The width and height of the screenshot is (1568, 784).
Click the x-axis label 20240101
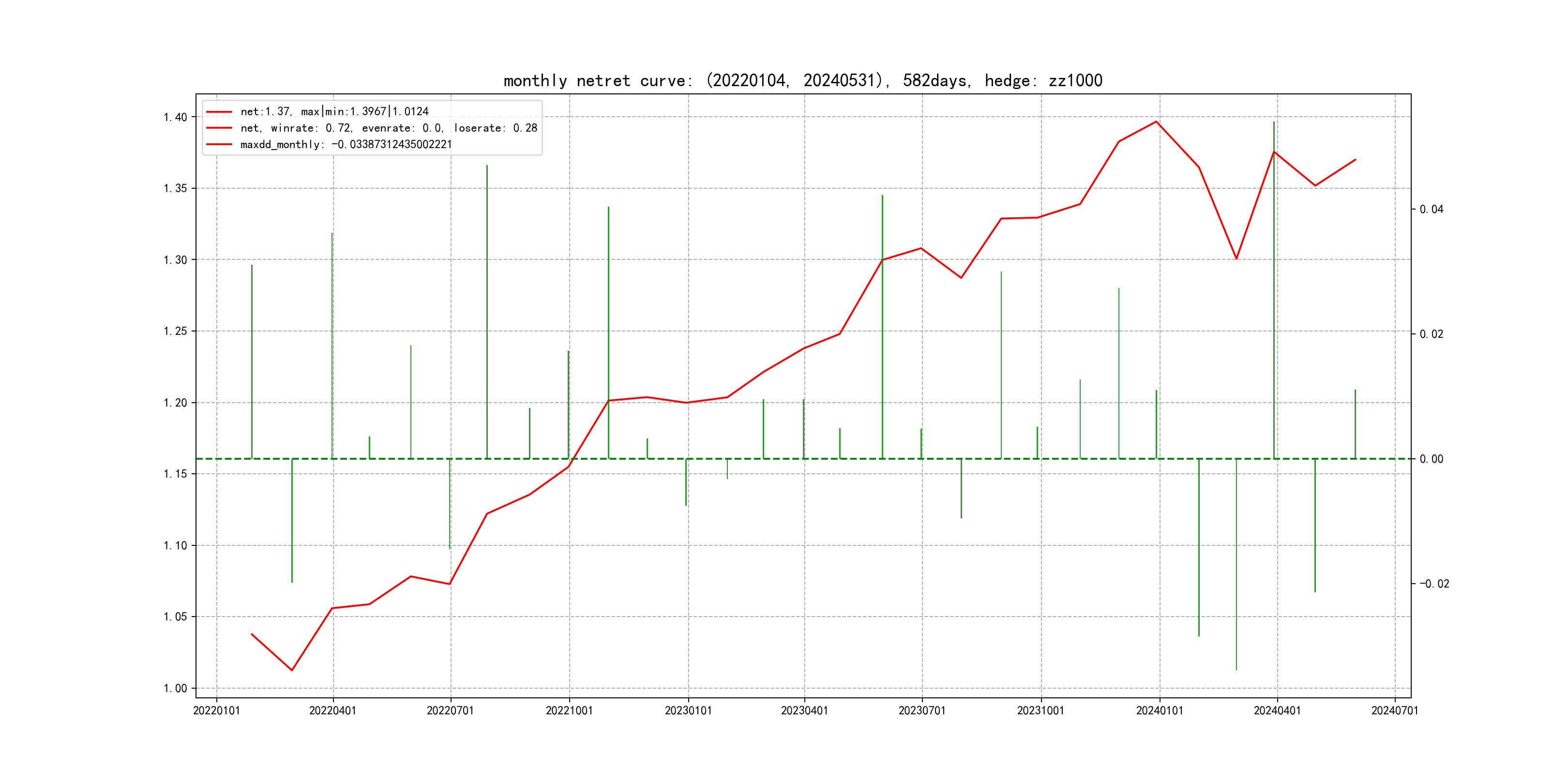pos(1159,710)
